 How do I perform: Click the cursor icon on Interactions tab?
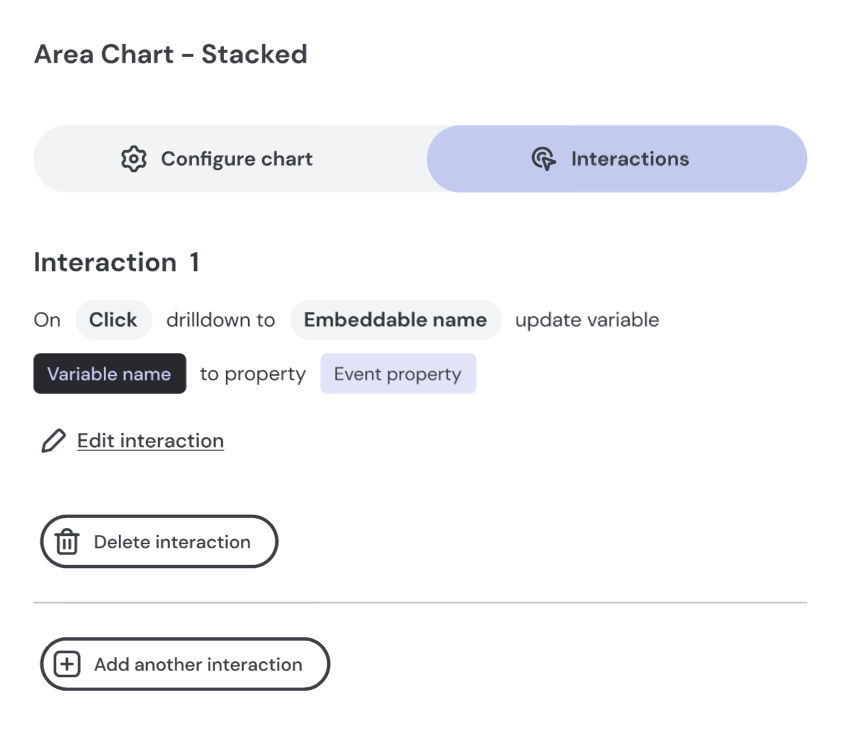tap(543, 159)
